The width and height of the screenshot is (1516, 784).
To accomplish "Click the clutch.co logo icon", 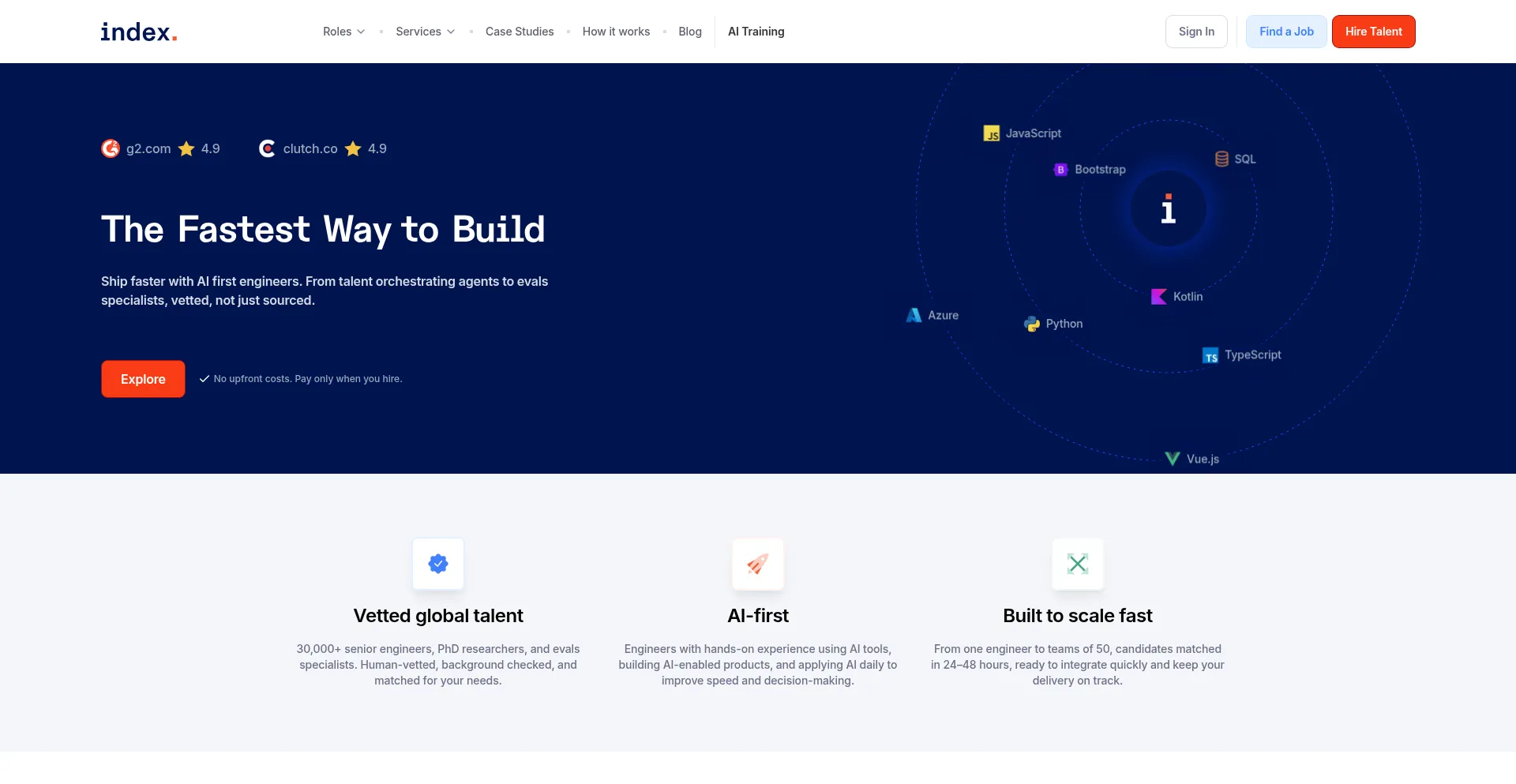I will pos(268,148).
